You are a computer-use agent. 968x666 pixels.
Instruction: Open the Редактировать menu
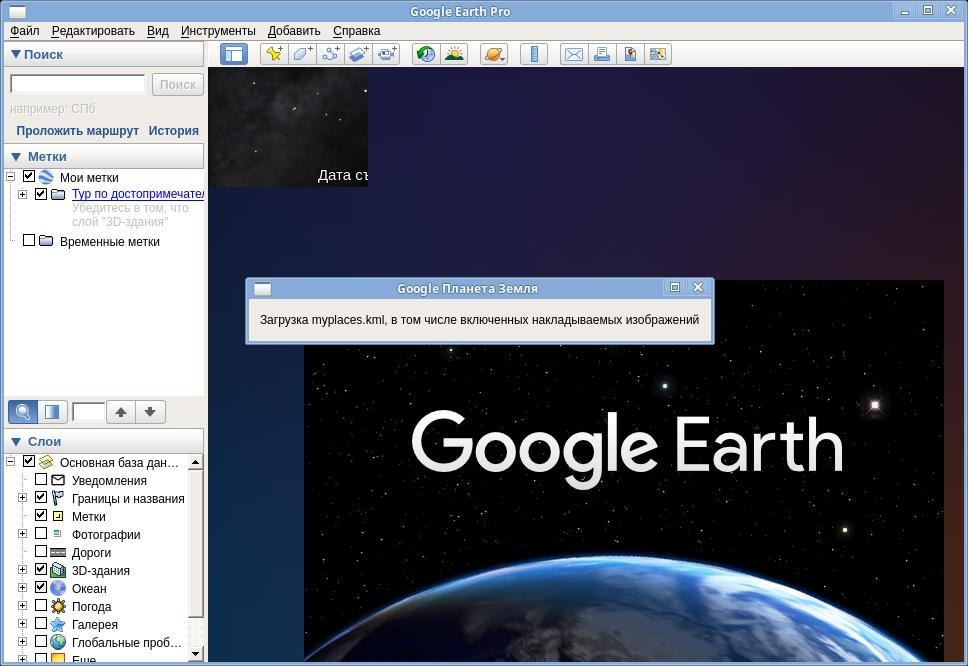[93, 31]
